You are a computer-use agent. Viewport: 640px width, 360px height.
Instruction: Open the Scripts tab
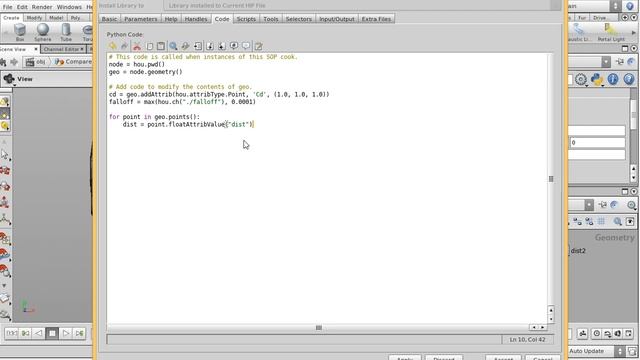point(246,19)
